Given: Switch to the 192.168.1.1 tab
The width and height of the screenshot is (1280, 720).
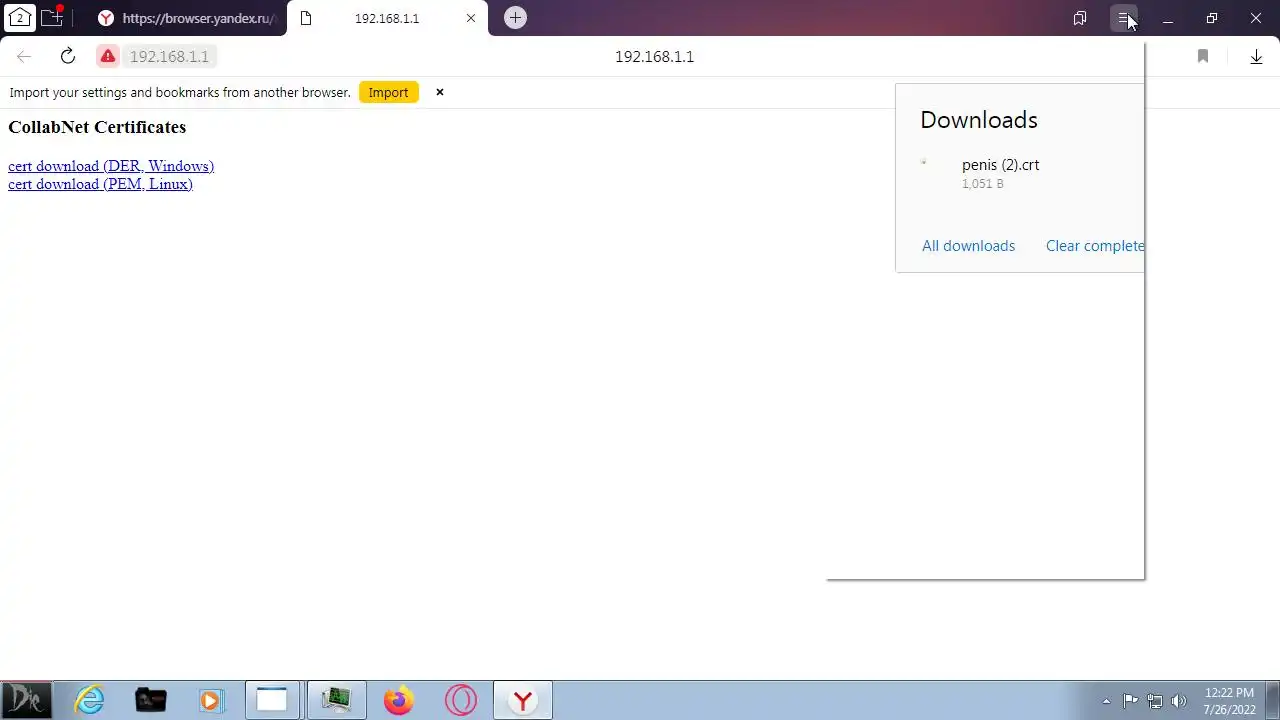Looking at the screenshot, I should pyautogui.click(x=386, y=18).
